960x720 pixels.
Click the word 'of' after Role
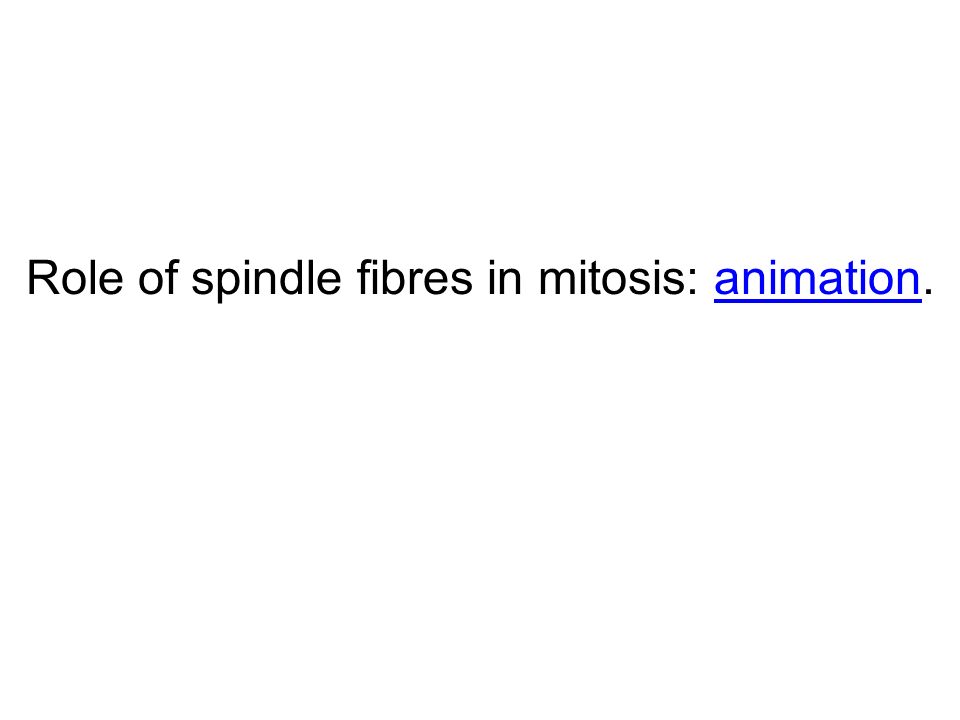(158, 277)
